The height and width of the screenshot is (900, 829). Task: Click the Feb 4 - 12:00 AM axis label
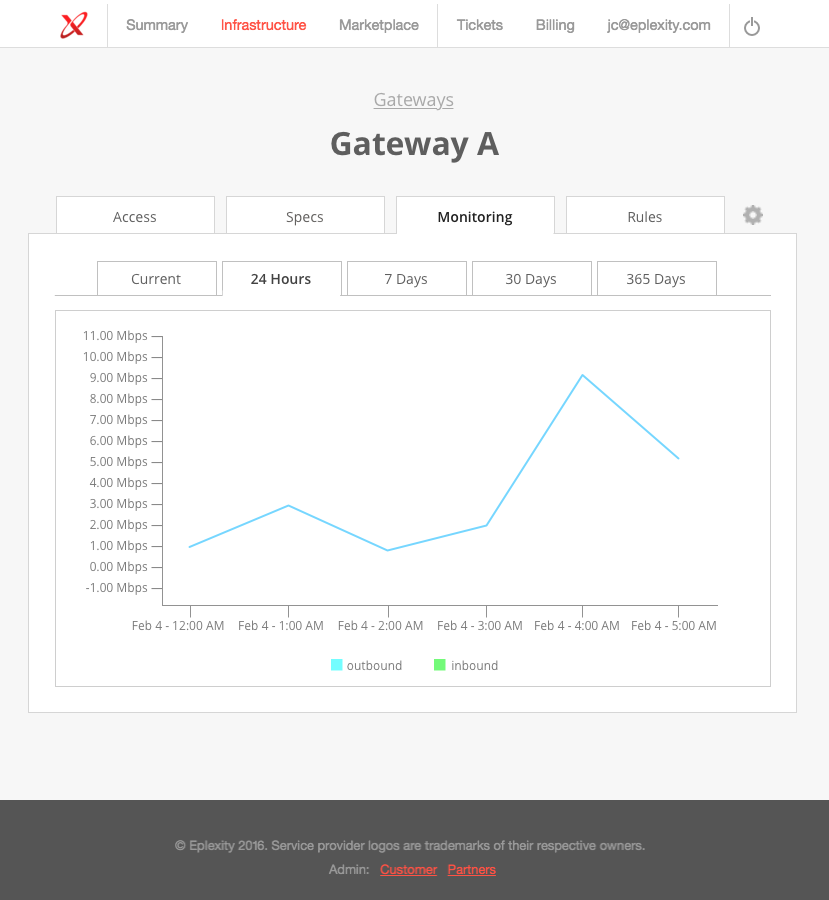178,626
